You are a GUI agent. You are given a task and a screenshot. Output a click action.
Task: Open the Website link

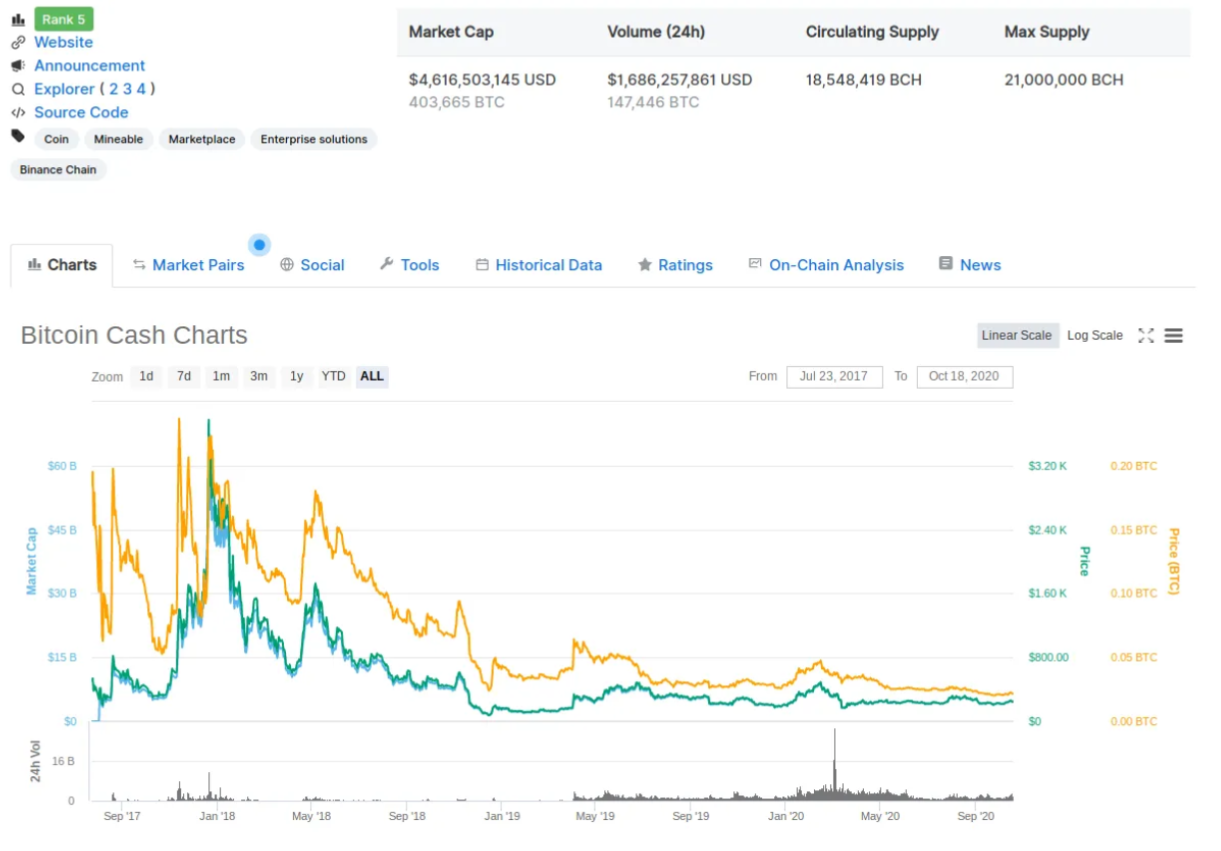[63, 42]
